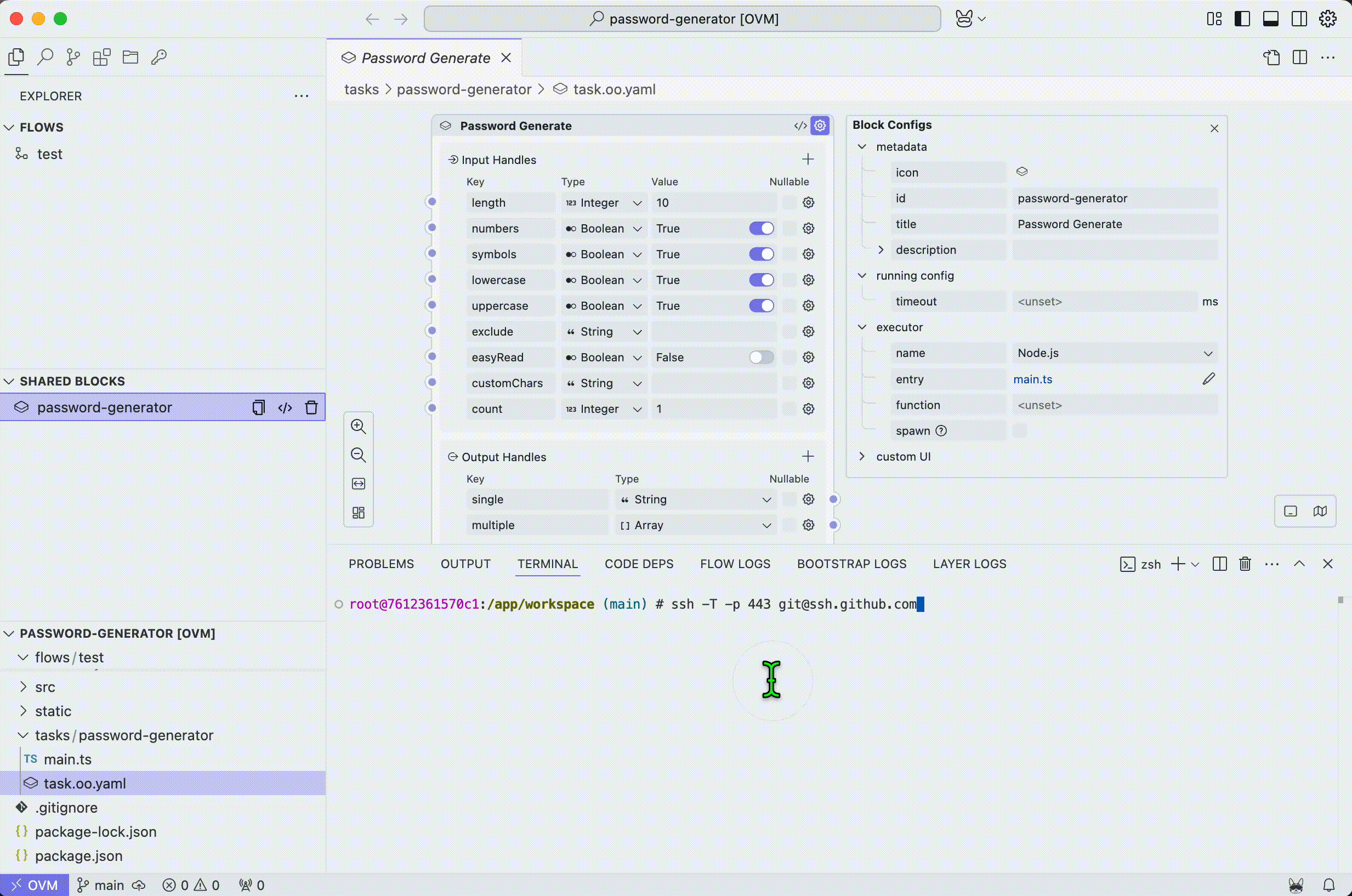Viewport: 1352px width, 896px height.
Task: Click the timeout input field
Action: 1104,302
